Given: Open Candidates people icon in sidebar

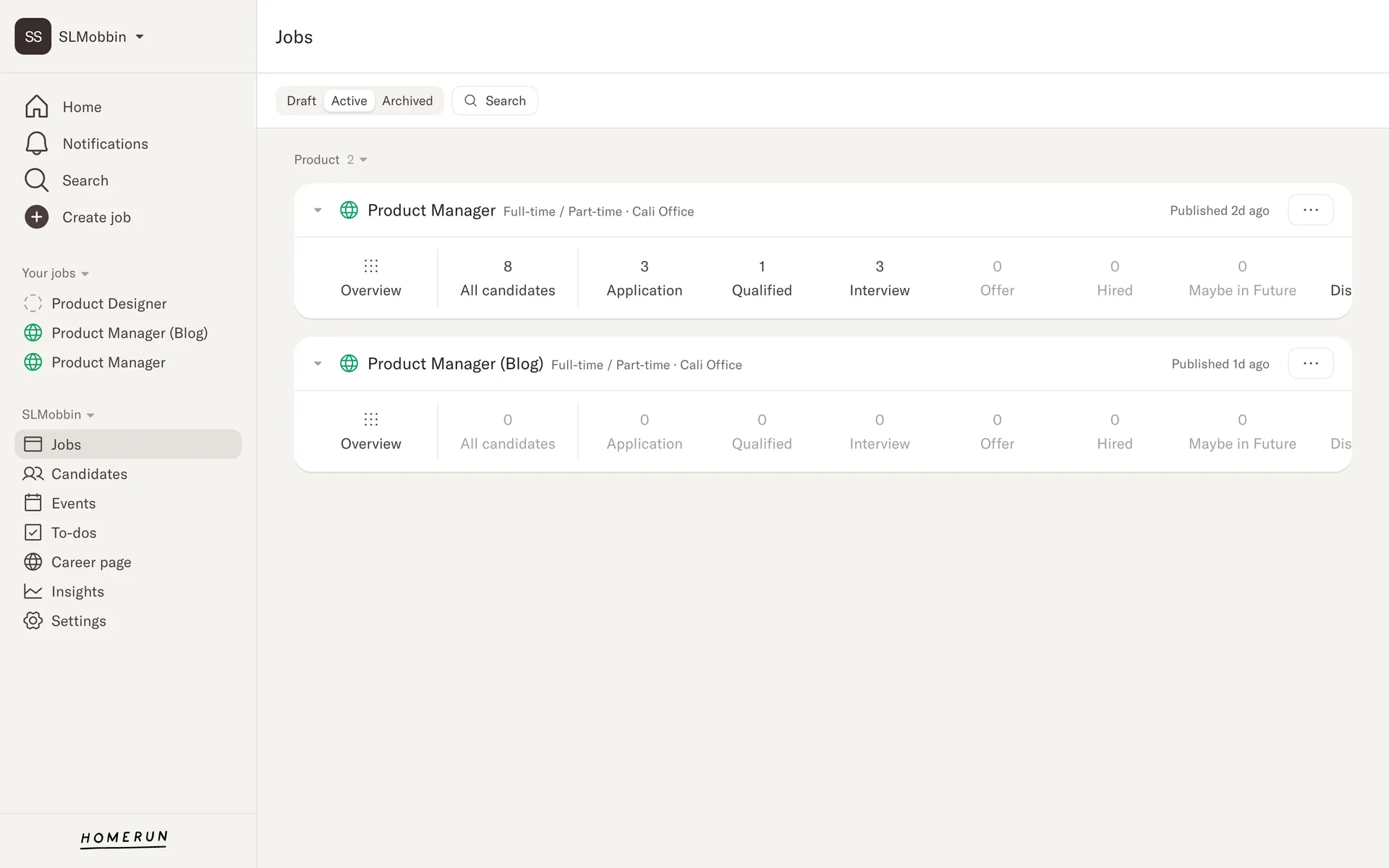Looking at the screenshot, I should pos(33,474).
